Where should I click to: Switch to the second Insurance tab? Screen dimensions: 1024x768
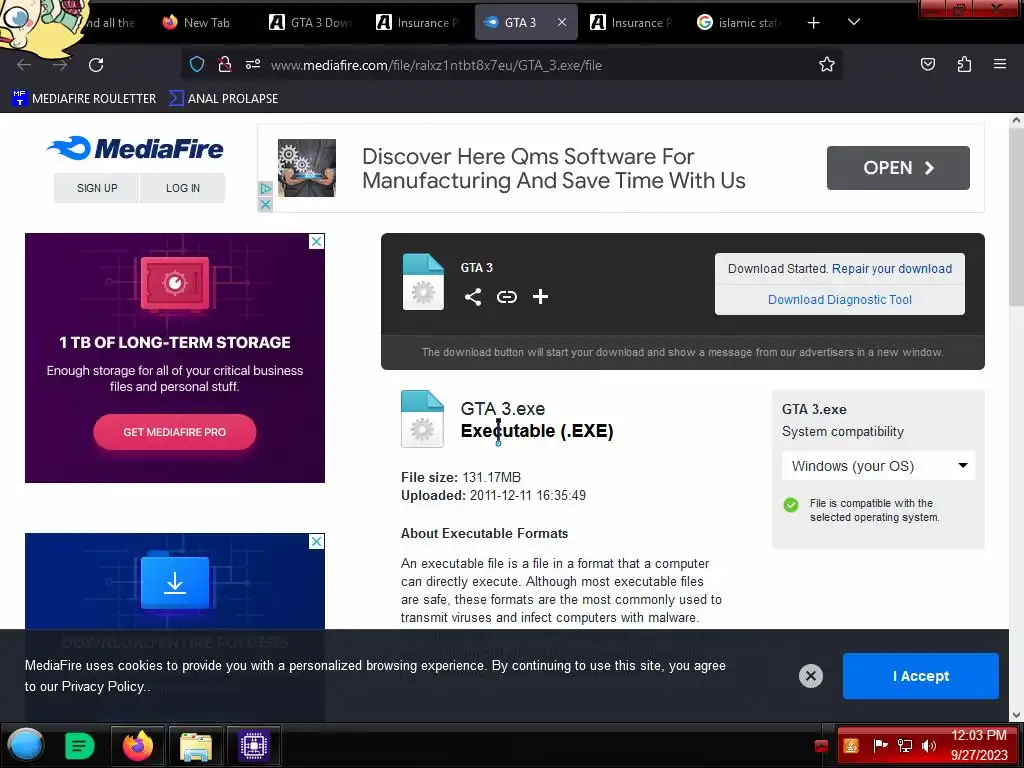coord(632,22)
